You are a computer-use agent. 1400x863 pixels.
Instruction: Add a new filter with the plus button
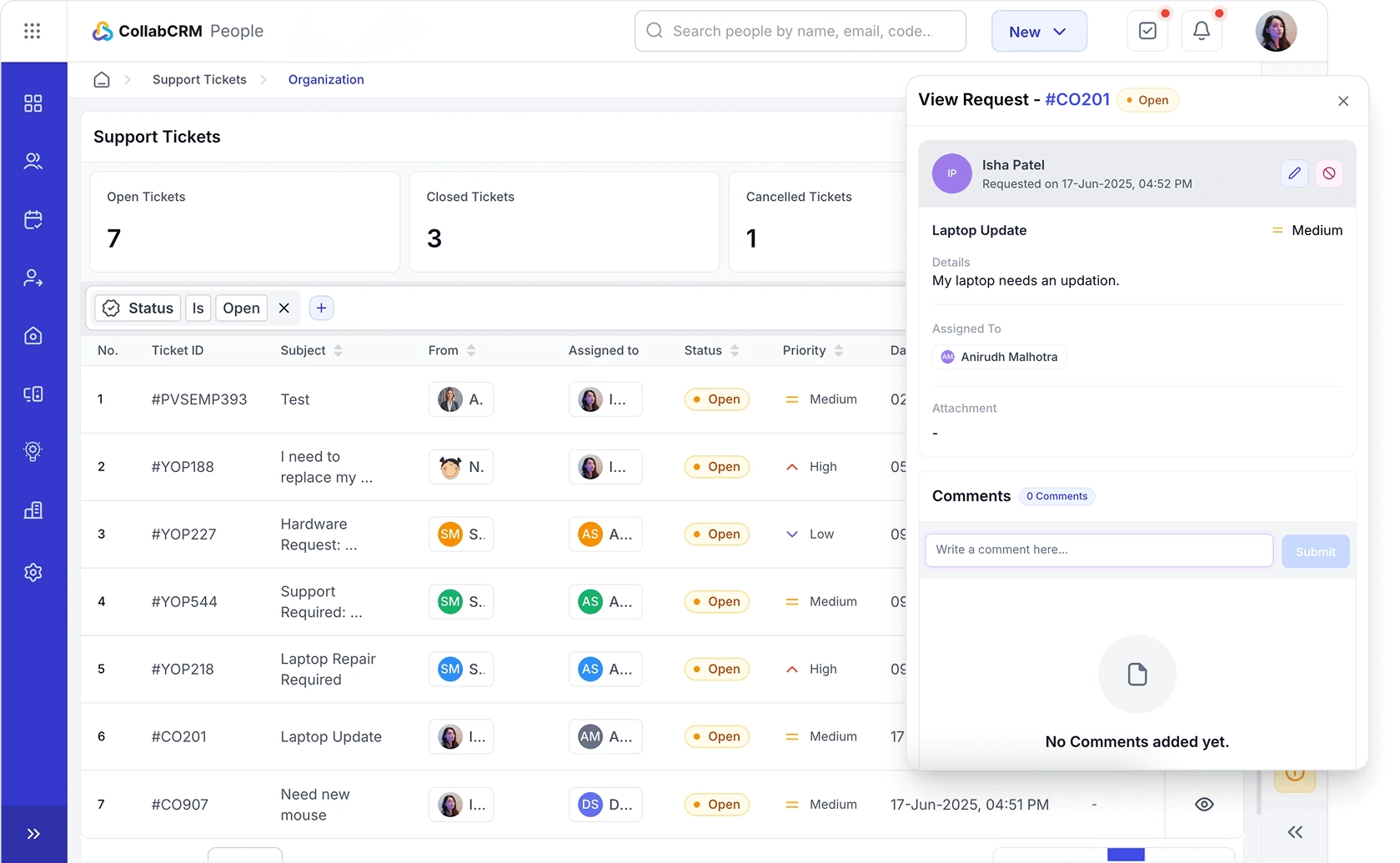321,308
